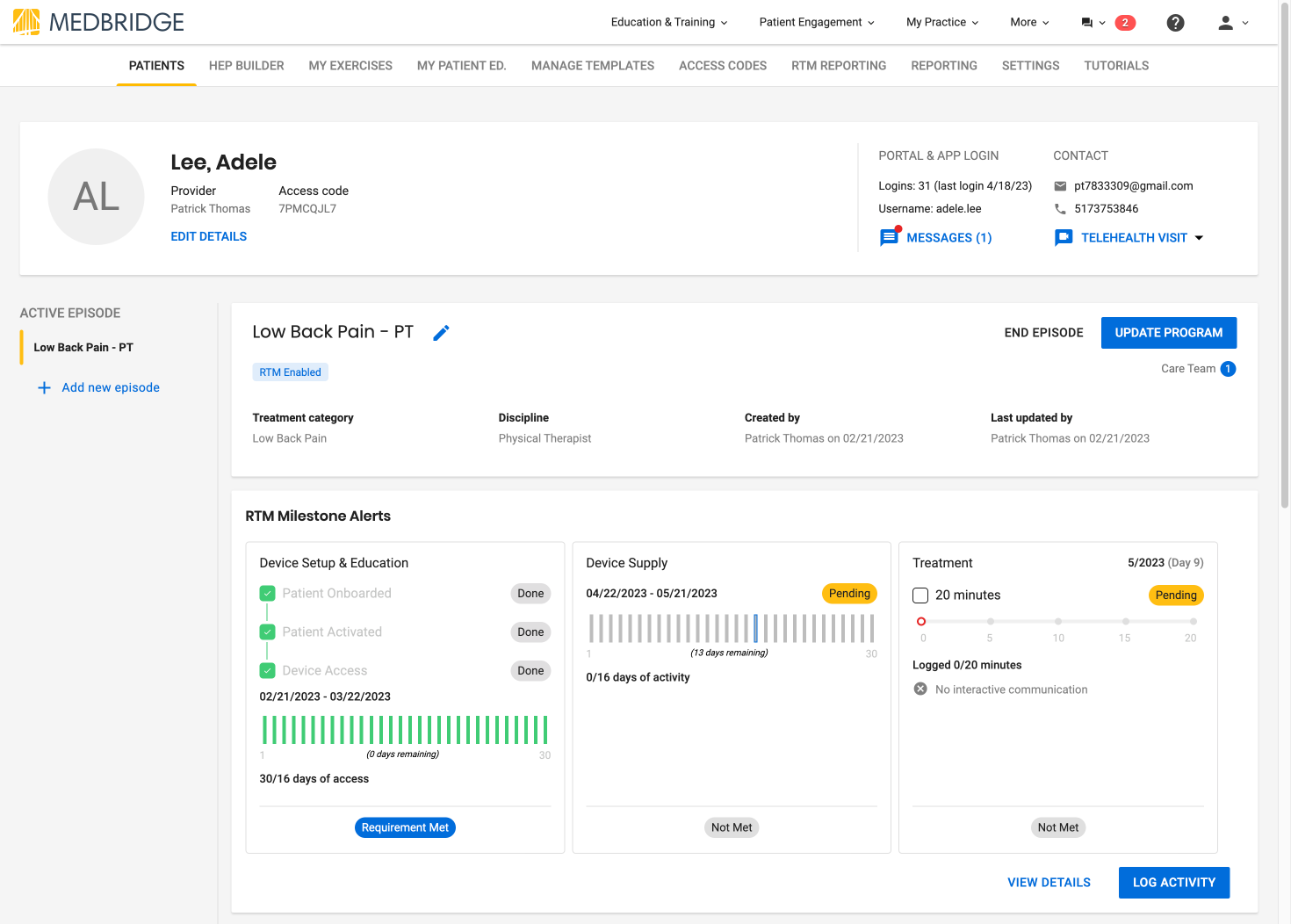Click the Care Team count badge

coord(1228,369)
